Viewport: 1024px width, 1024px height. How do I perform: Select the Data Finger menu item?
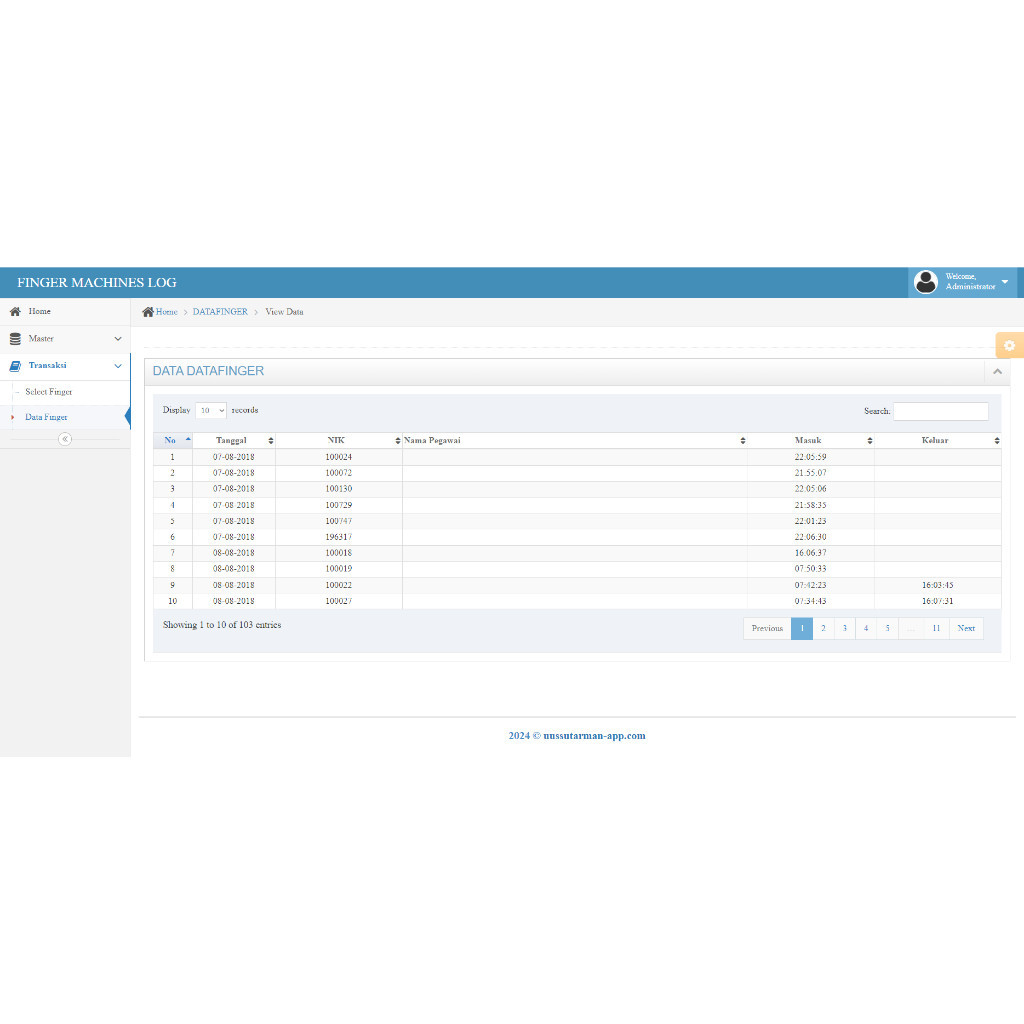(x=47, y=417)
